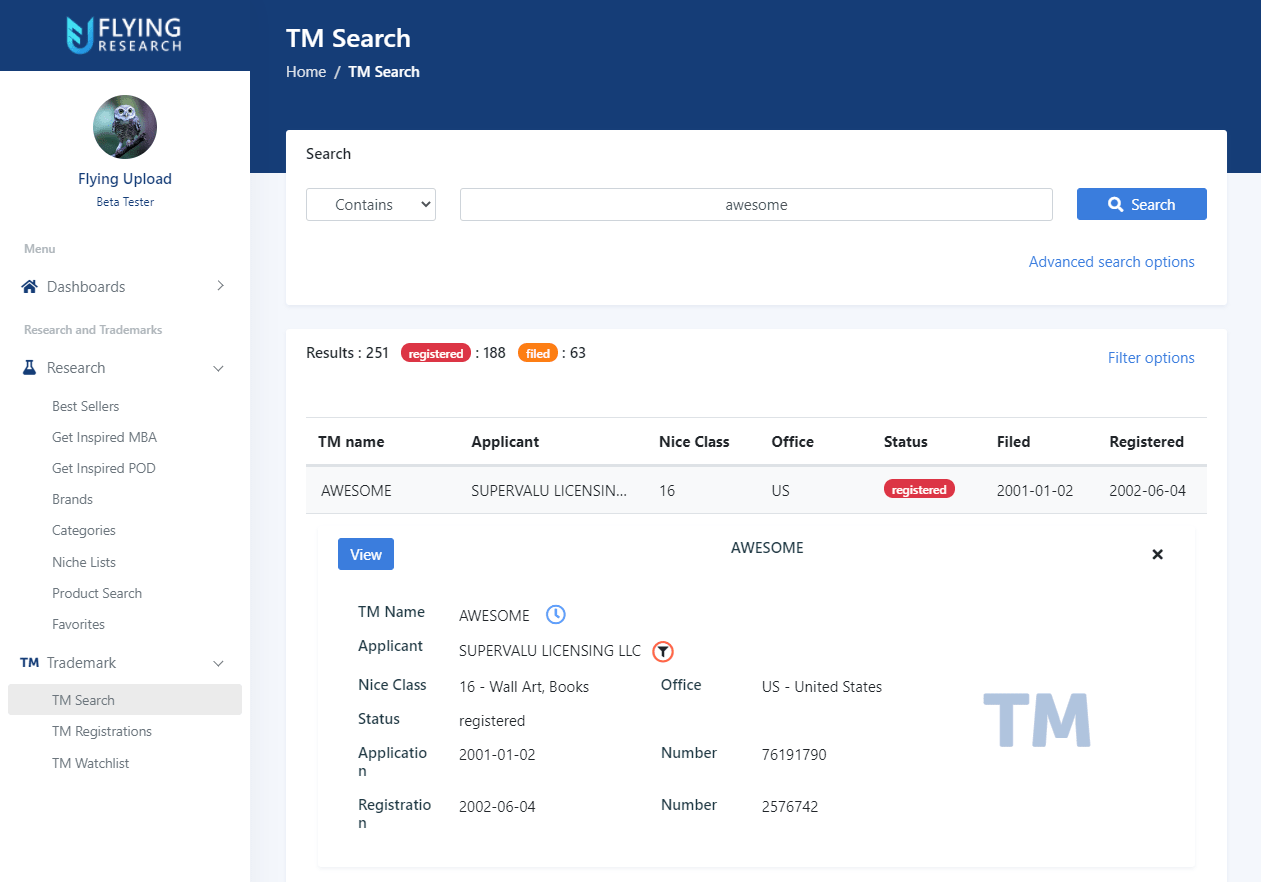Expand the Dashboards menu chevron

[220, 286]
